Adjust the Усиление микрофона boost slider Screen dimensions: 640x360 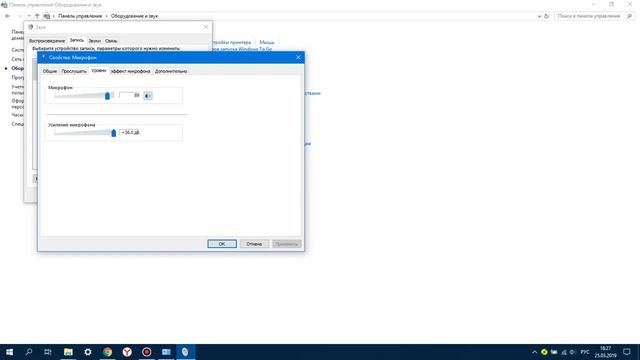113,133
